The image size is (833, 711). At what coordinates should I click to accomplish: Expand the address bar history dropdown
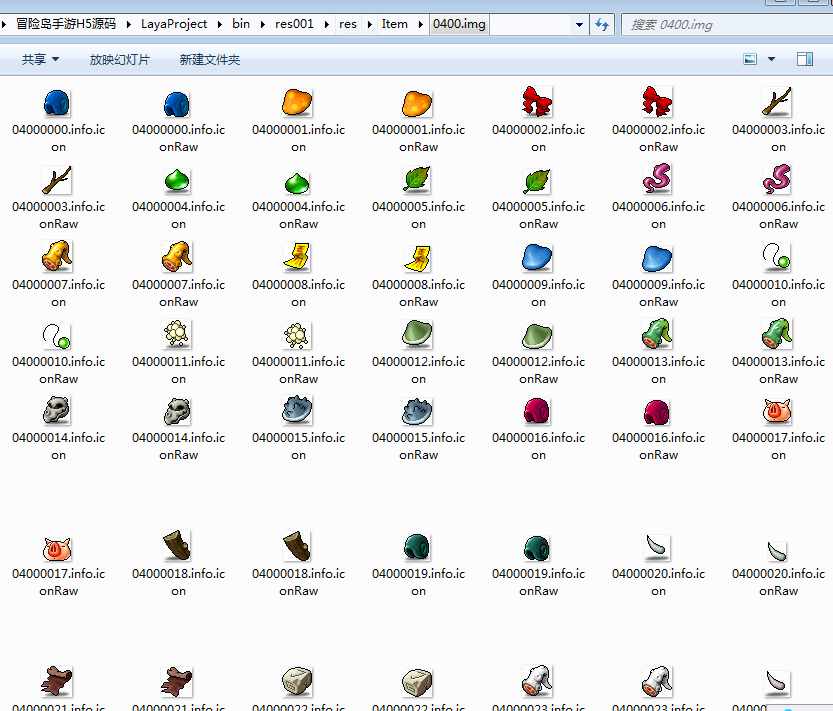pyautogui.click(x=580, y=24)
